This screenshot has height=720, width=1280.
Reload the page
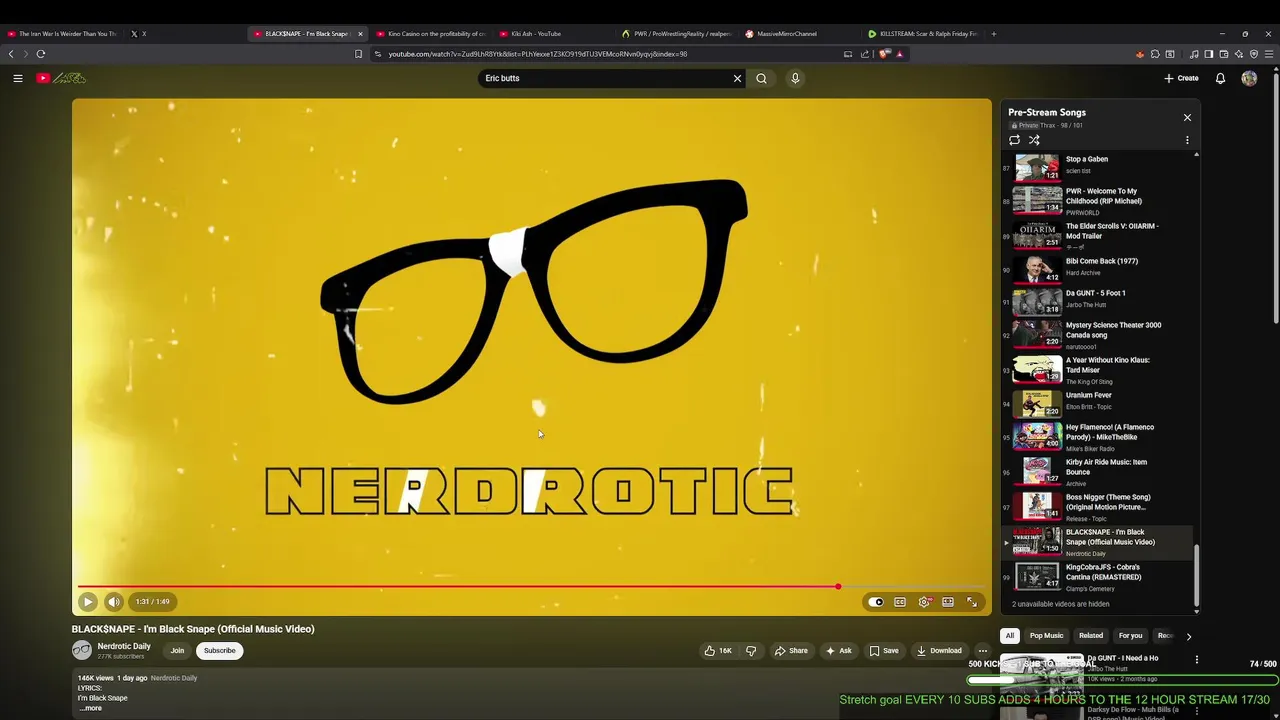pos(41,54)
